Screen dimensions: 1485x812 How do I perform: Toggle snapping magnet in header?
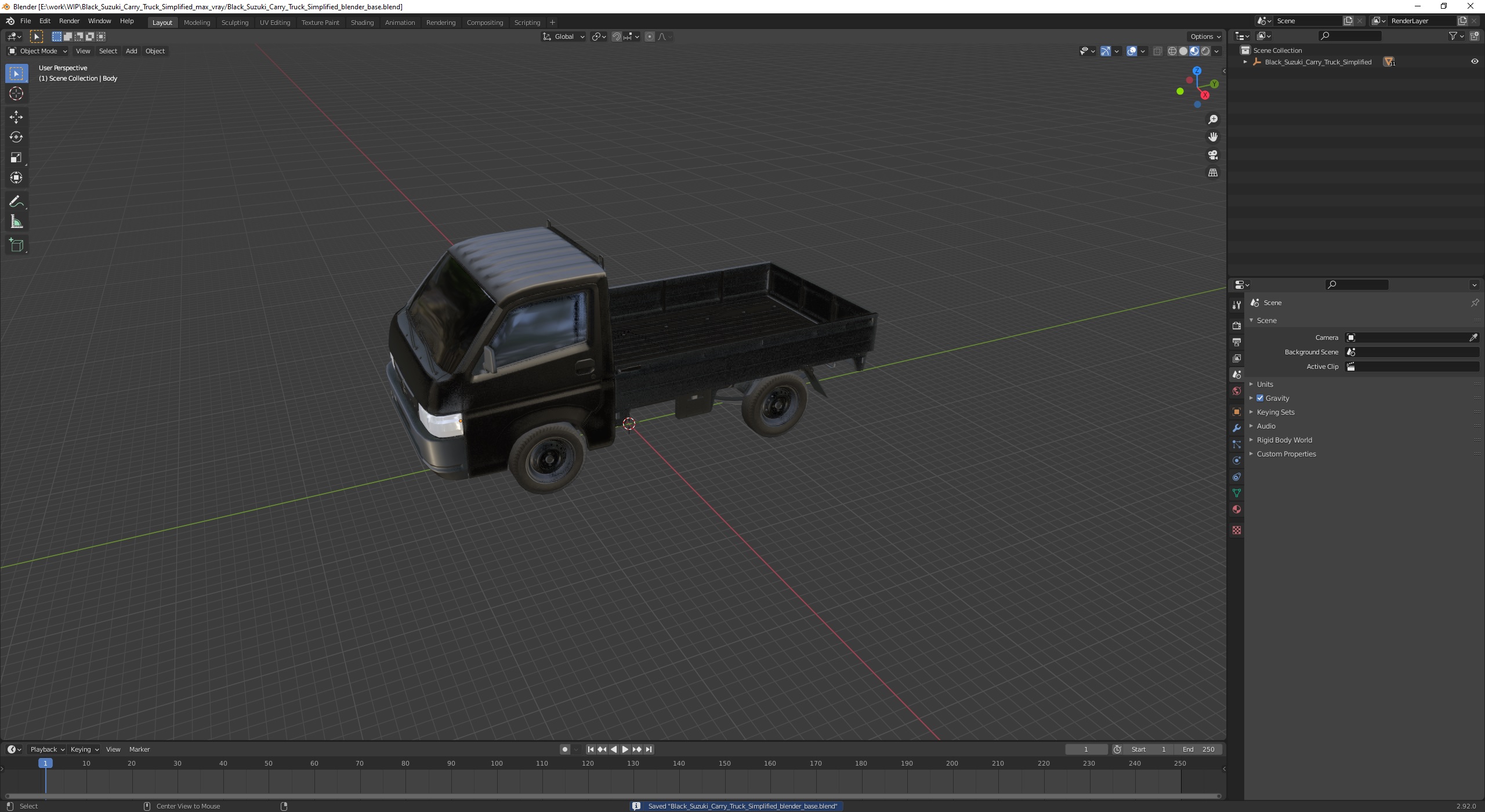point(617,37)
